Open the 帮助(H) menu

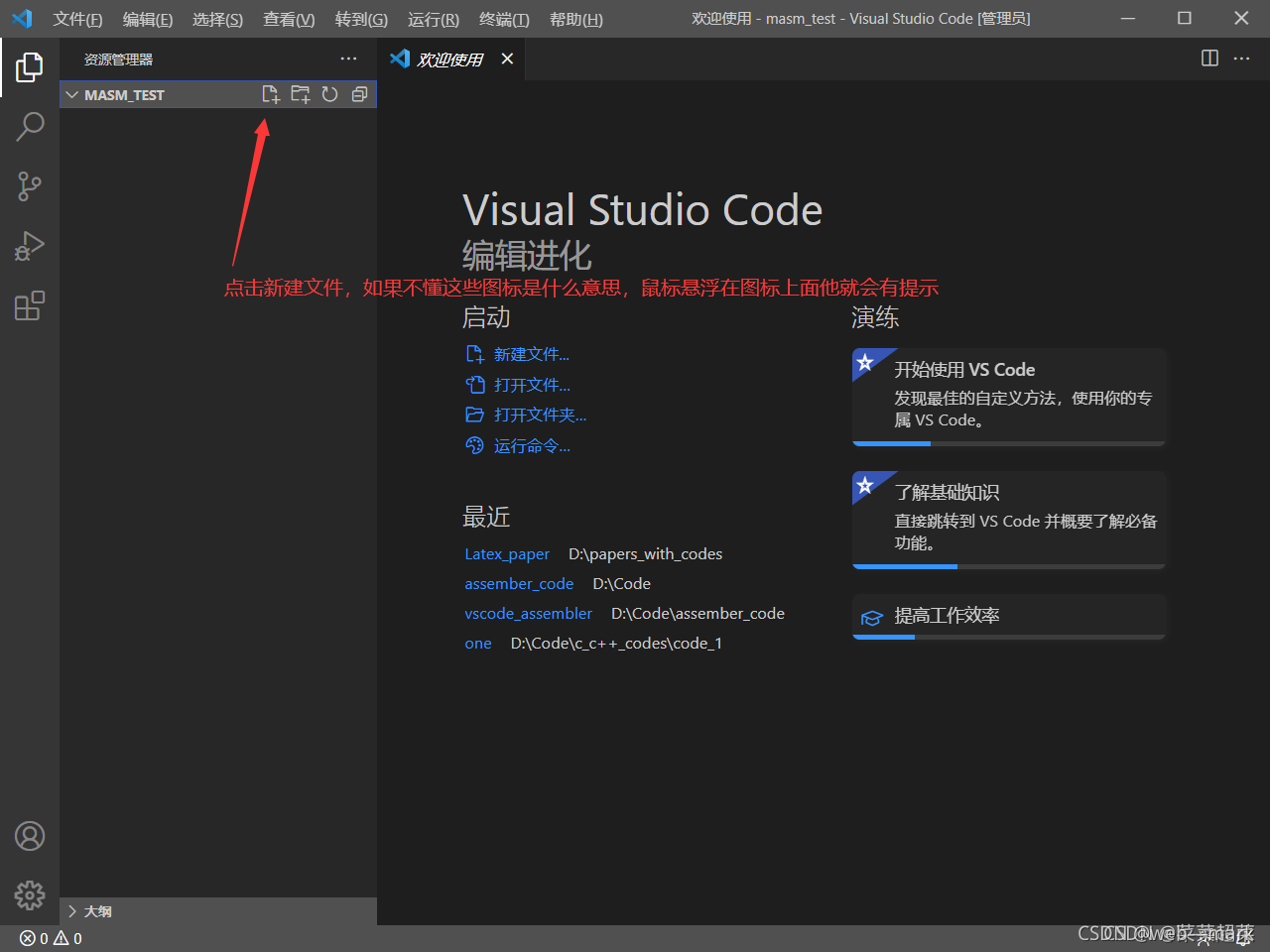[x=576, y=19]
